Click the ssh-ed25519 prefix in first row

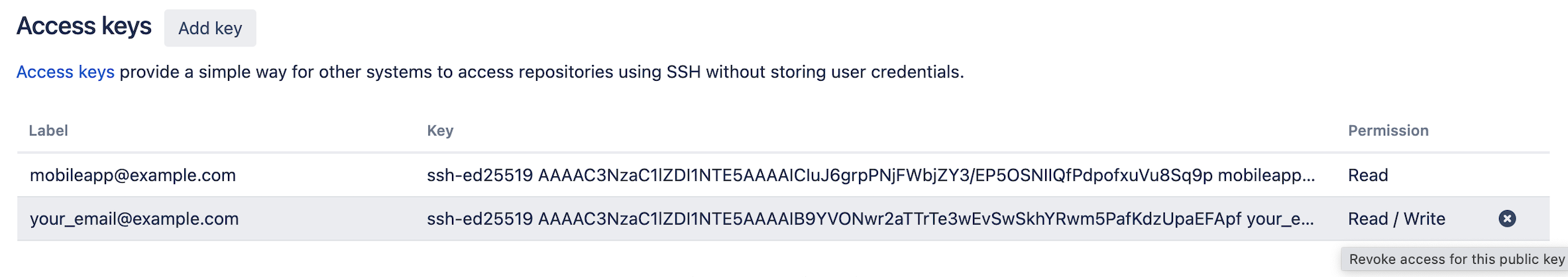click(480, 175)
